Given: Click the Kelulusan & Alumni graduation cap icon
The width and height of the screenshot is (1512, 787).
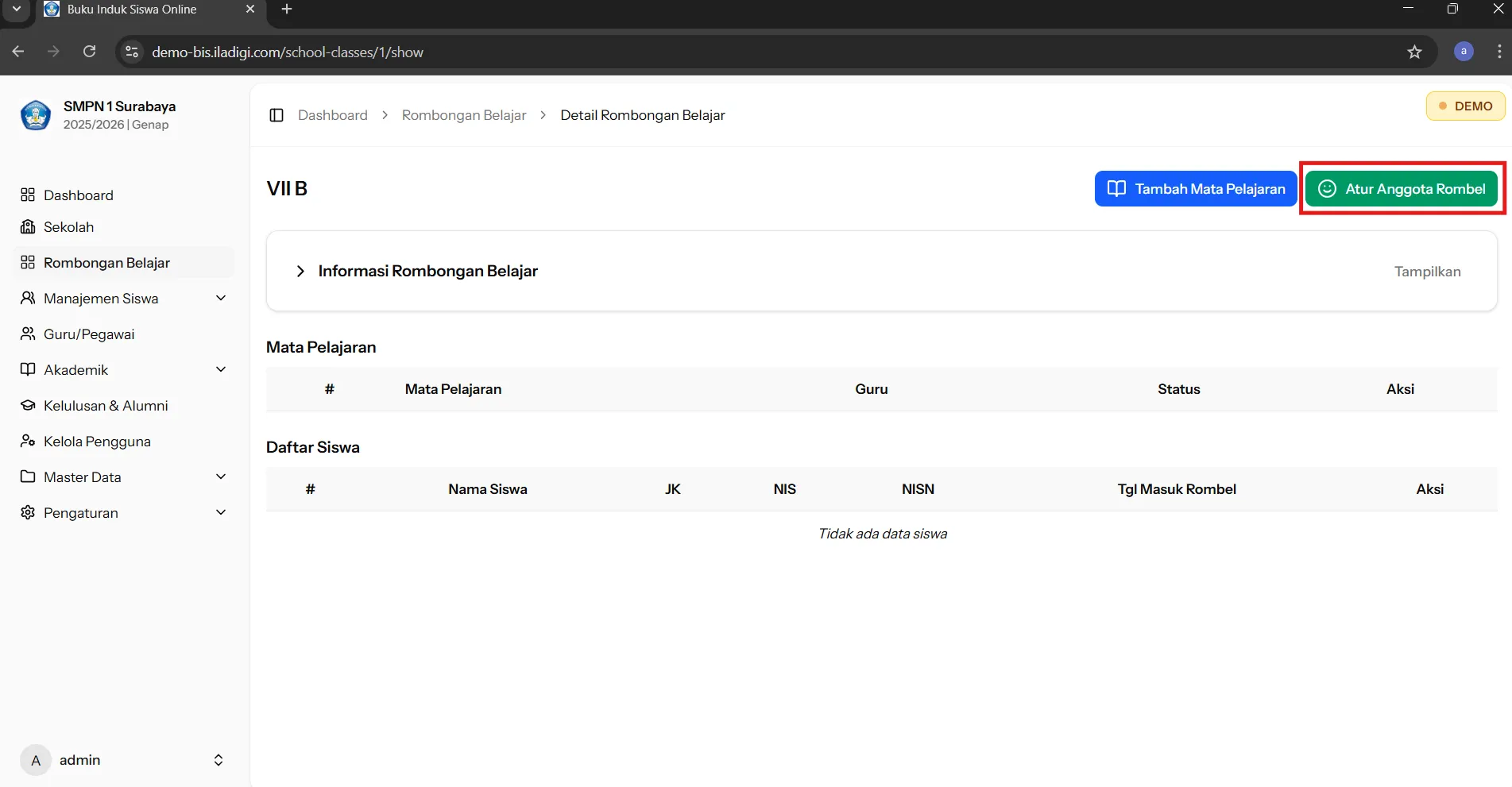Looking at the screenshot, I should tap(28, 405).
